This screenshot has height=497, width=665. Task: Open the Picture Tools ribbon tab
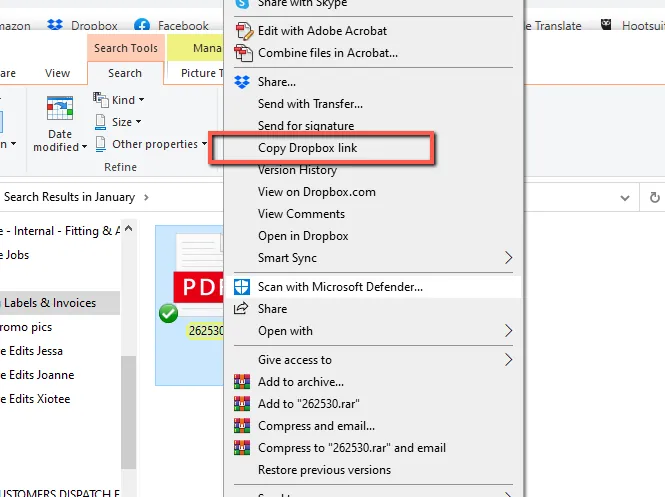201,73
